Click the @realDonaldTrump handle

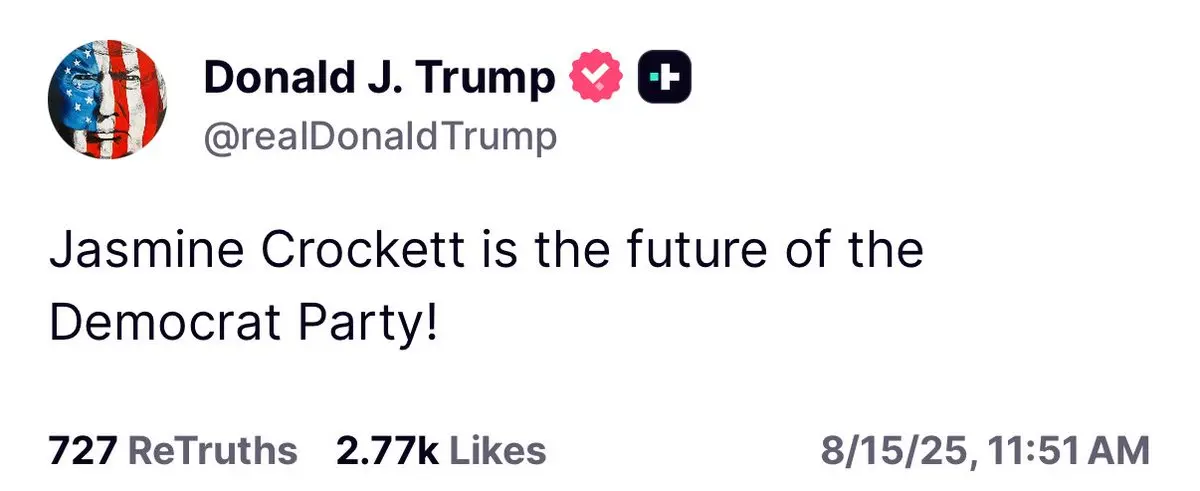click(x=380, y=135)
